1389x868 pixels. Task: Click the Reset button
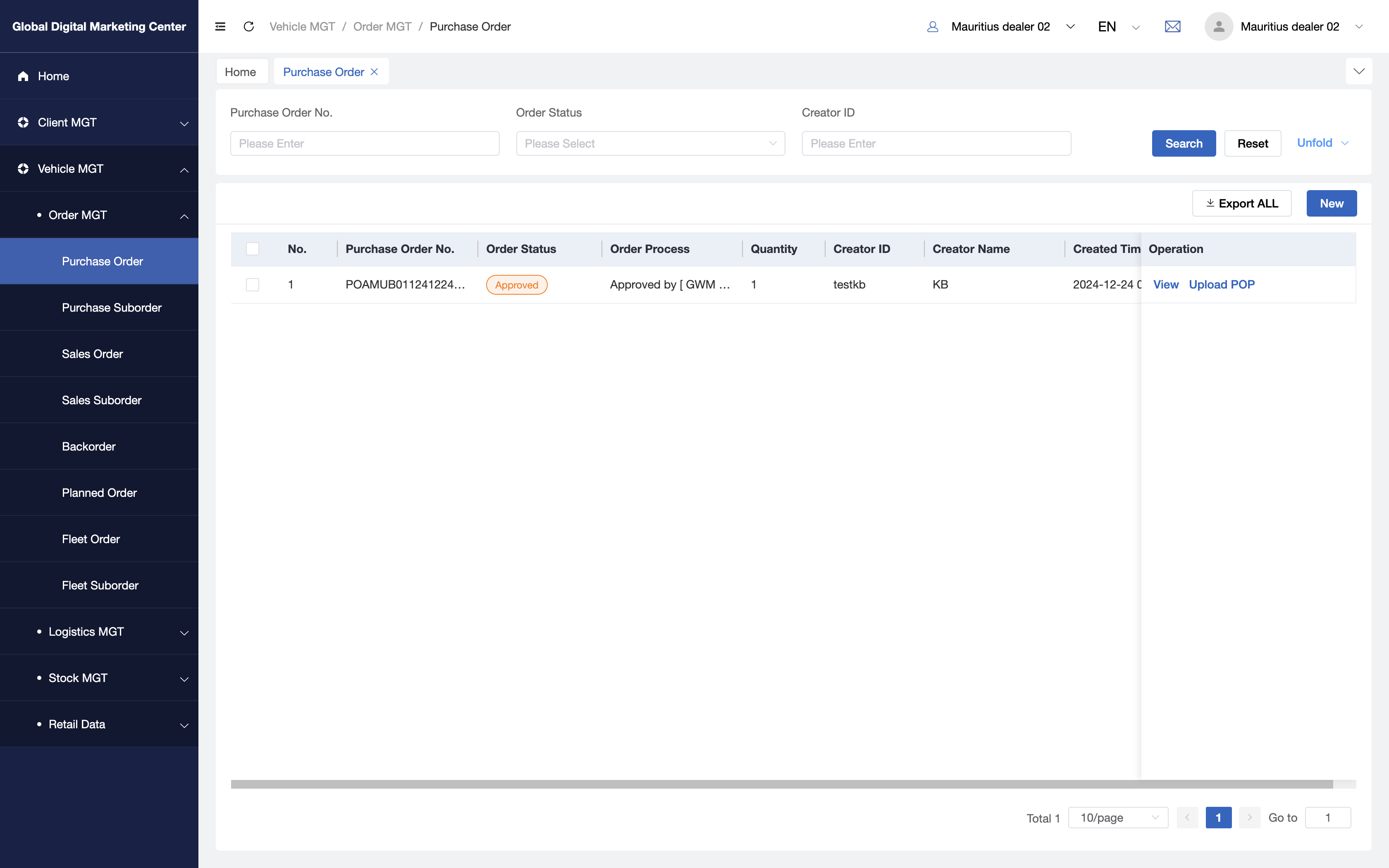click(x=1253, y=143)
